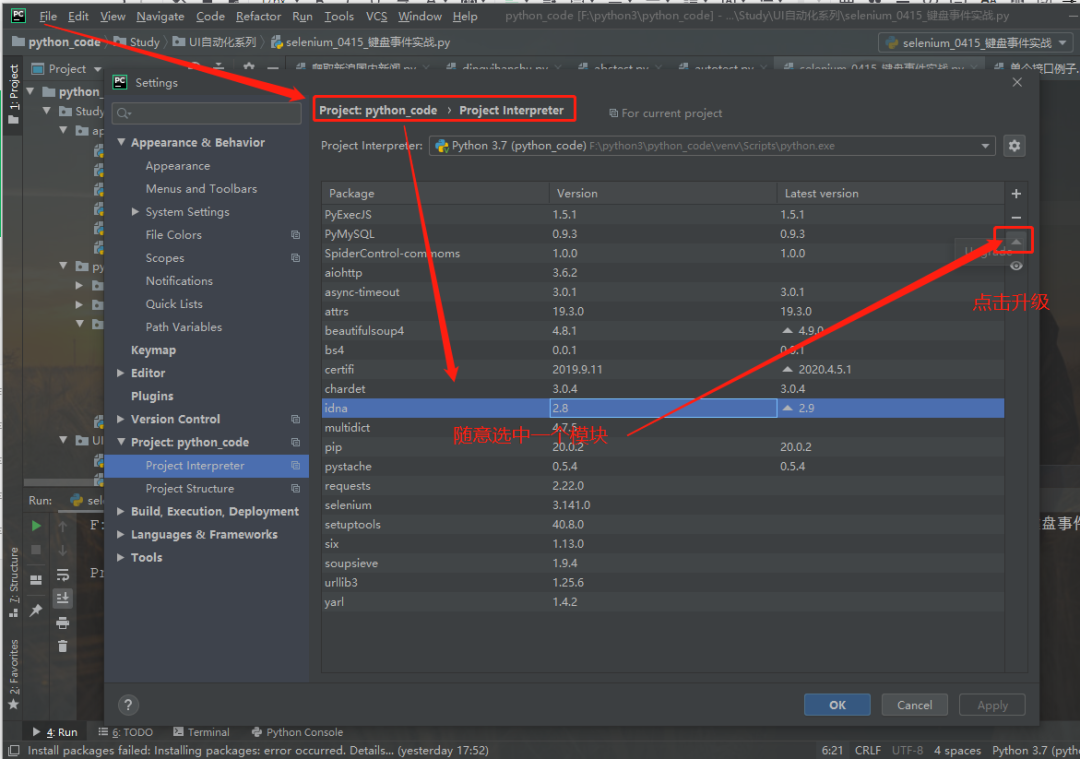
Task: Expand the Editor settings section
Action: 121,373
